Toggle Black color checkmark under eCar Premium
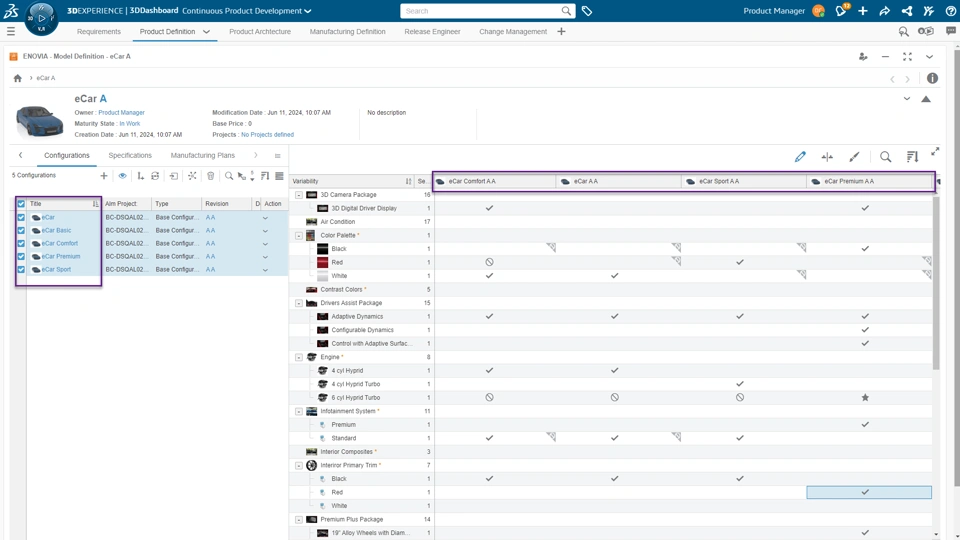The image size is (960, 540). pyautogui.click(x=865, y=249)
